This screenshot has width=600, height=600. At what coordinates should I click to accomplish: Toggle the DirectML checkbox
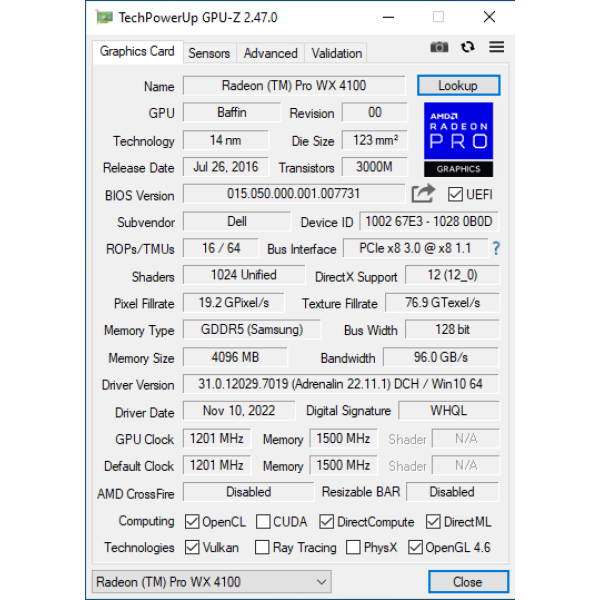tap(433, 522)
